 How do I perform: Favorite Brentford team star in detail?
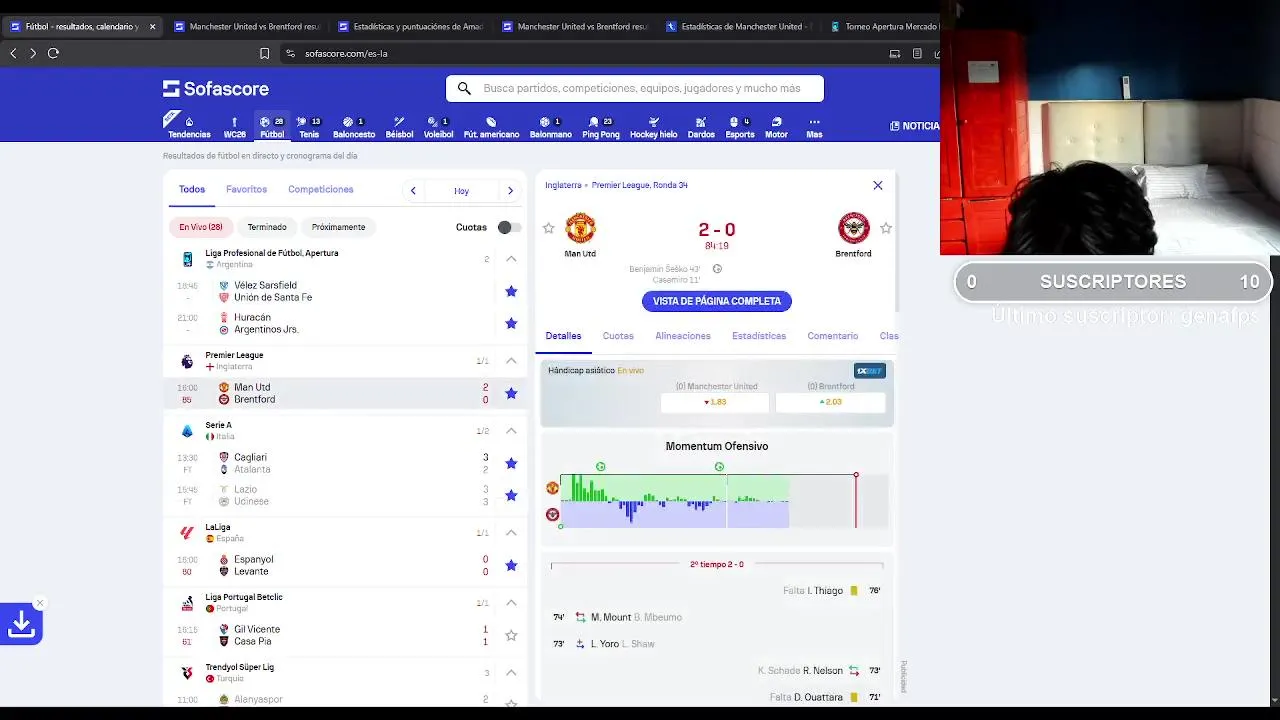[x=886, y=228]
